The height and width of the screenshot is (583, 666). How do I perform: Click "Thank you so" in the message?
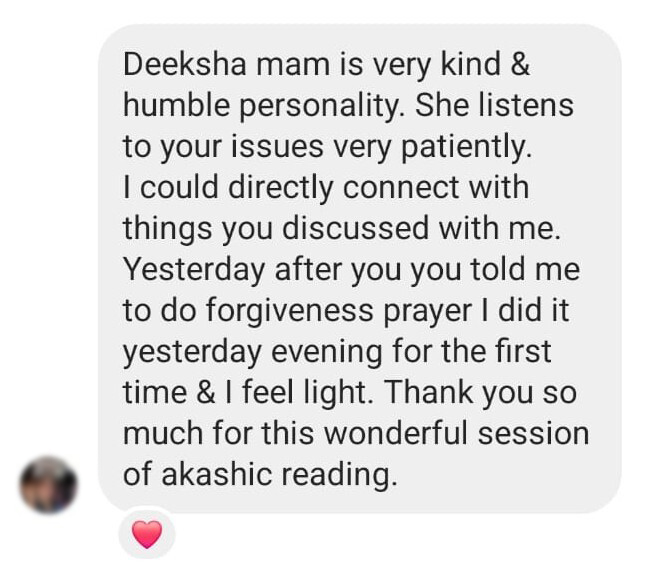pyautogui.click(x=481, y=392)
